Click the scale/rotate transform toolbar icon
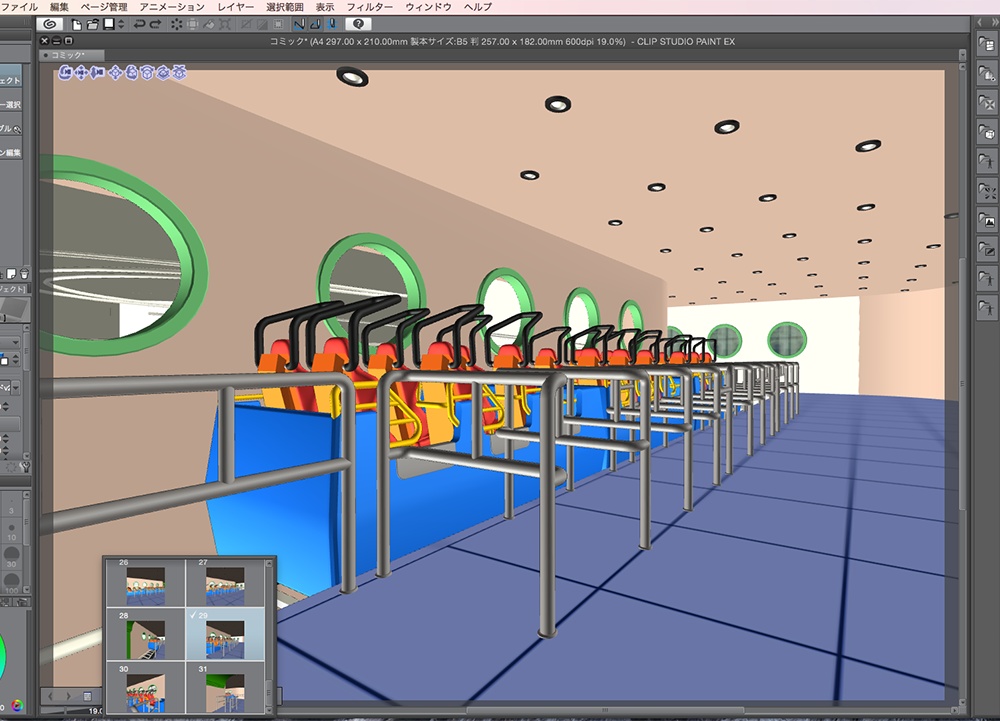This screenshot has height=721, width=1000. pos(225,24)
